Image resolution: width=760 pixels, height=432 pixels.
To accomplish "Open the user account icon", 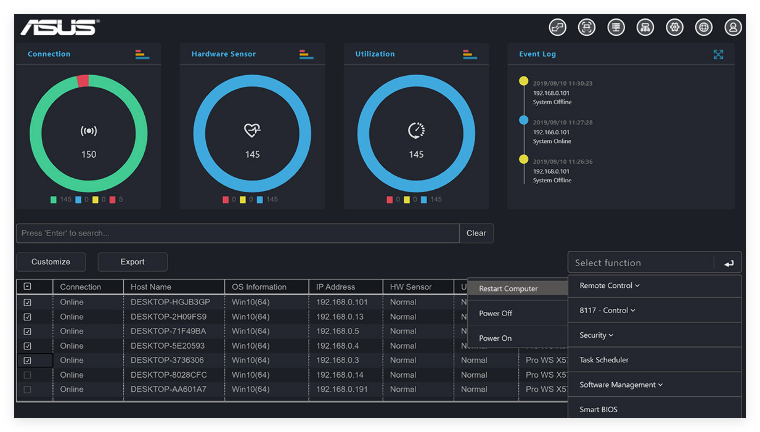I will click(x=733, y=27).
